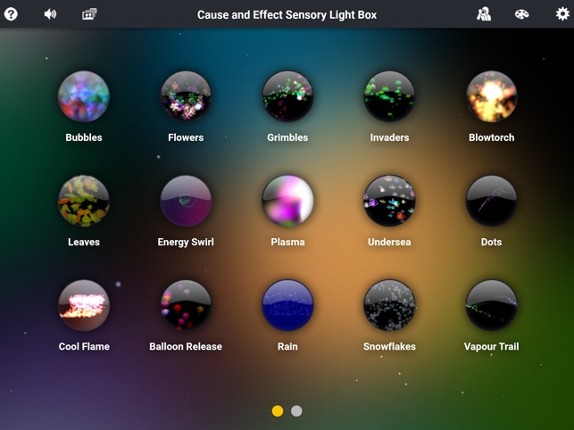574x430 pixels.
Task: Open the gallery pictures icon in the top bar
Action: point(89,14)
